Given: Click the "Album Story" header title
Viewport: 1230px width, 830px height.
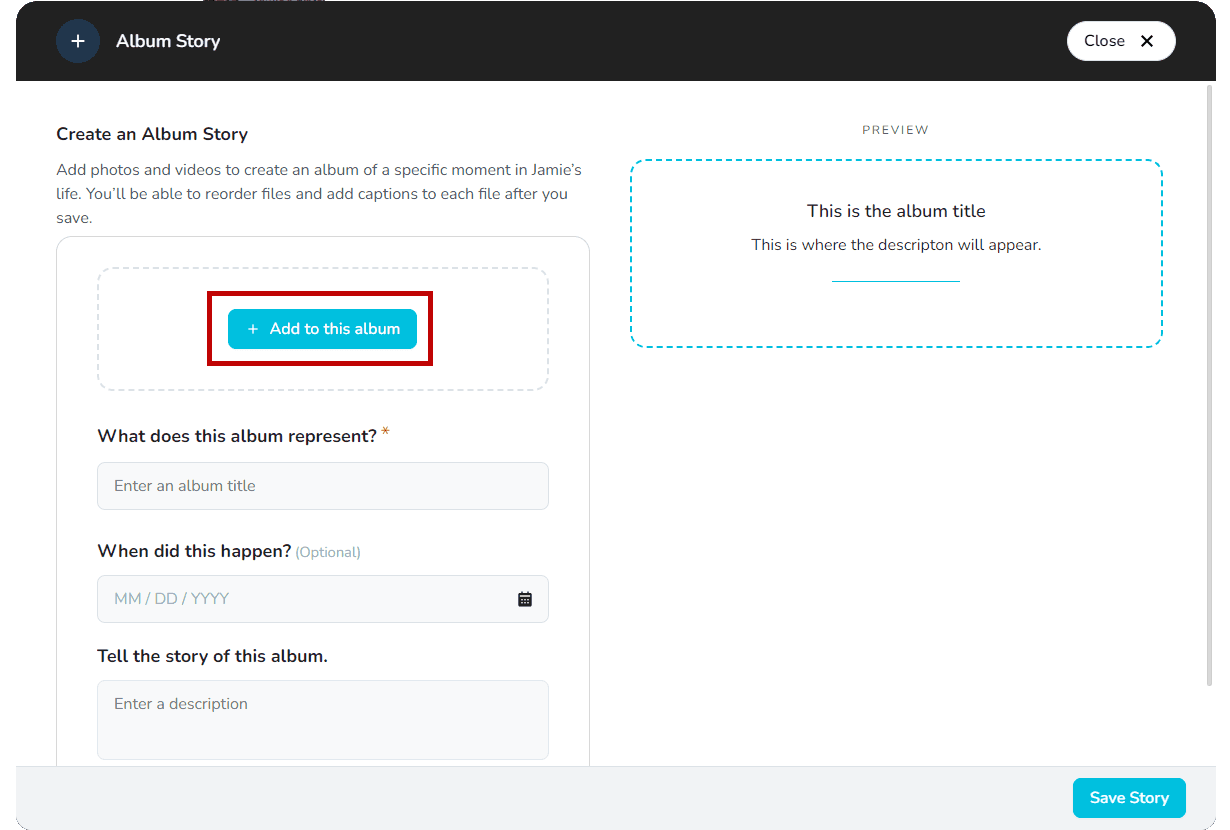Looking at the screenshot, I should click(168, 41).
